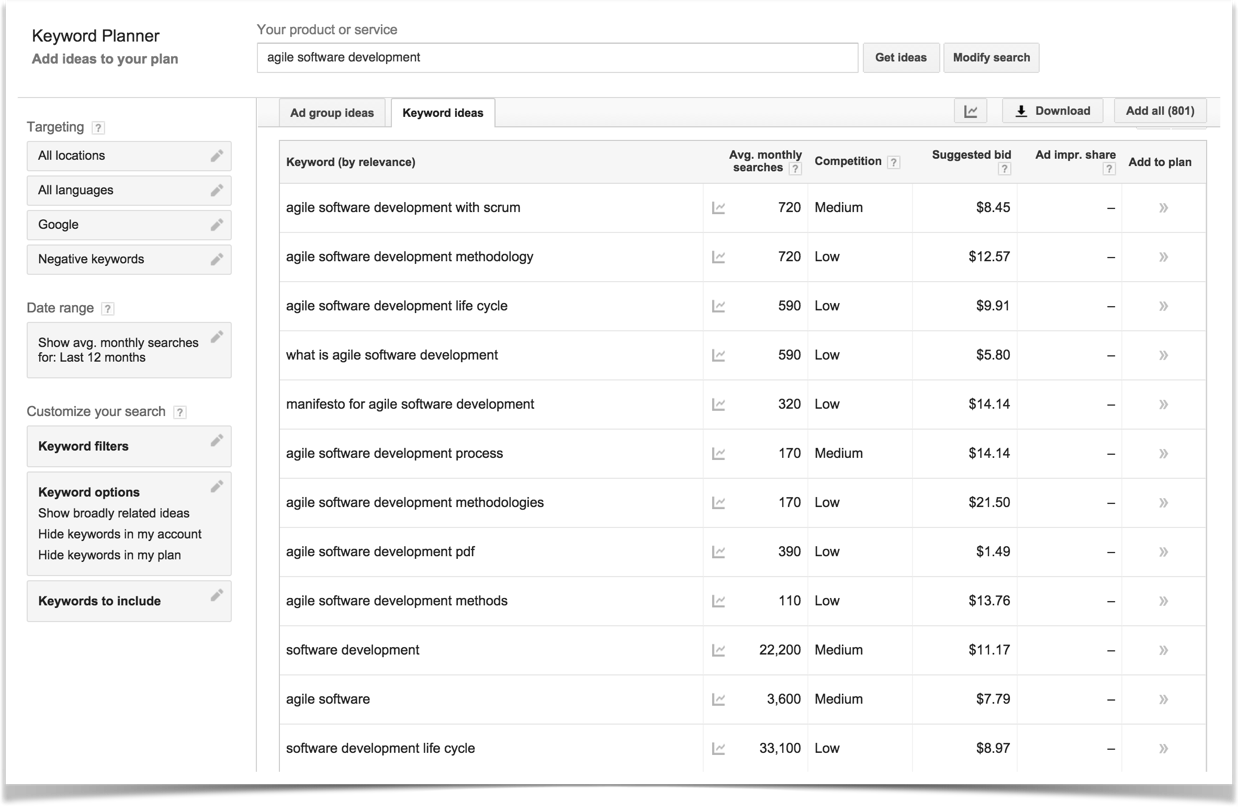The height and width of the screenshot is (807, 1238).
Task: Click the Modify search button
Action: [991, 57]
